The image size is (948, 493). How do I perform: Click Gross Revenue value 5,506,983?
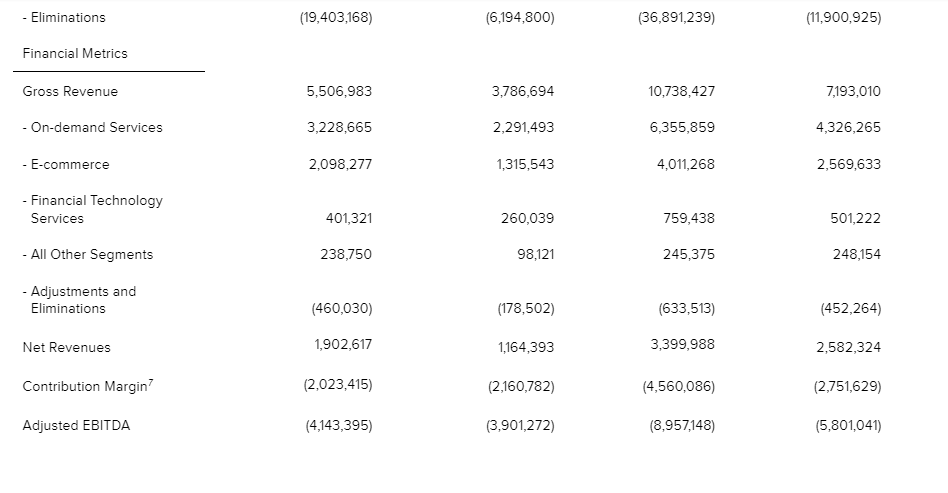point(339,91)
